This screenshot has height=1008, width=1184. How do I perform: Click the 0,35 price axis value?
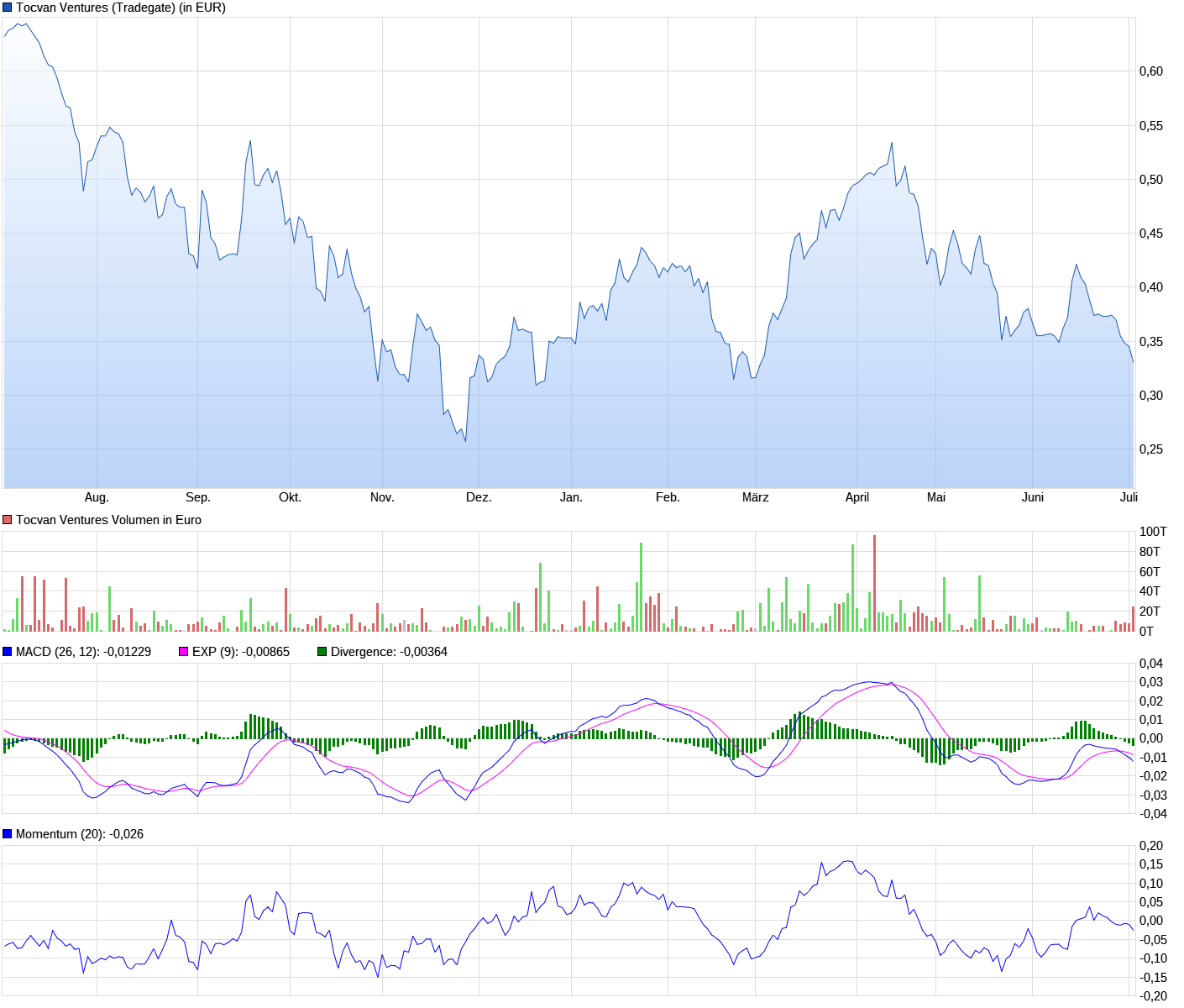pos(1151,342)
